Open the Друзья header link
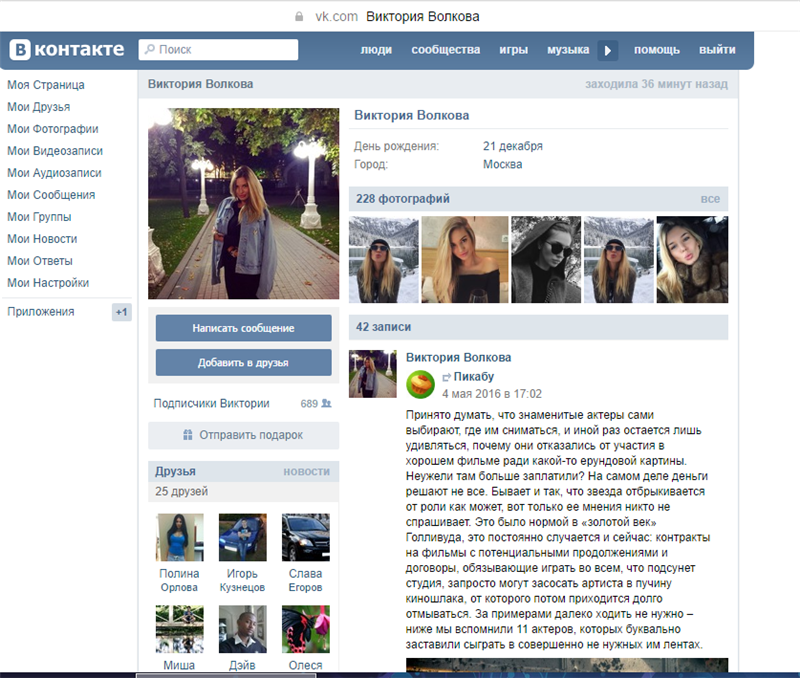Viewport: 800px width, 678px height. (175, 471)
